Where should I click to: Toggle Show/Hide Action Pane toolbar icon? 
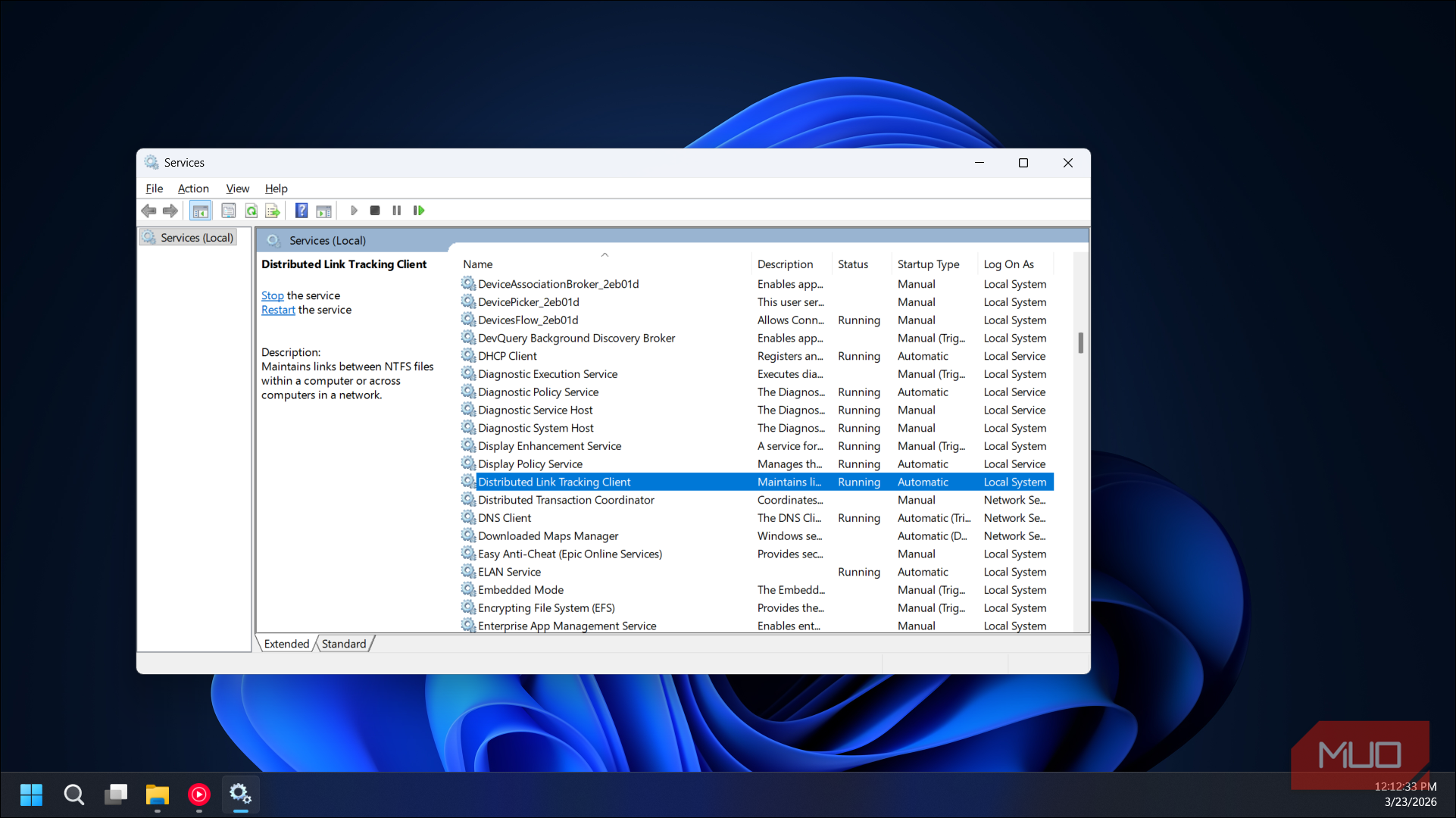pos(323,211)
